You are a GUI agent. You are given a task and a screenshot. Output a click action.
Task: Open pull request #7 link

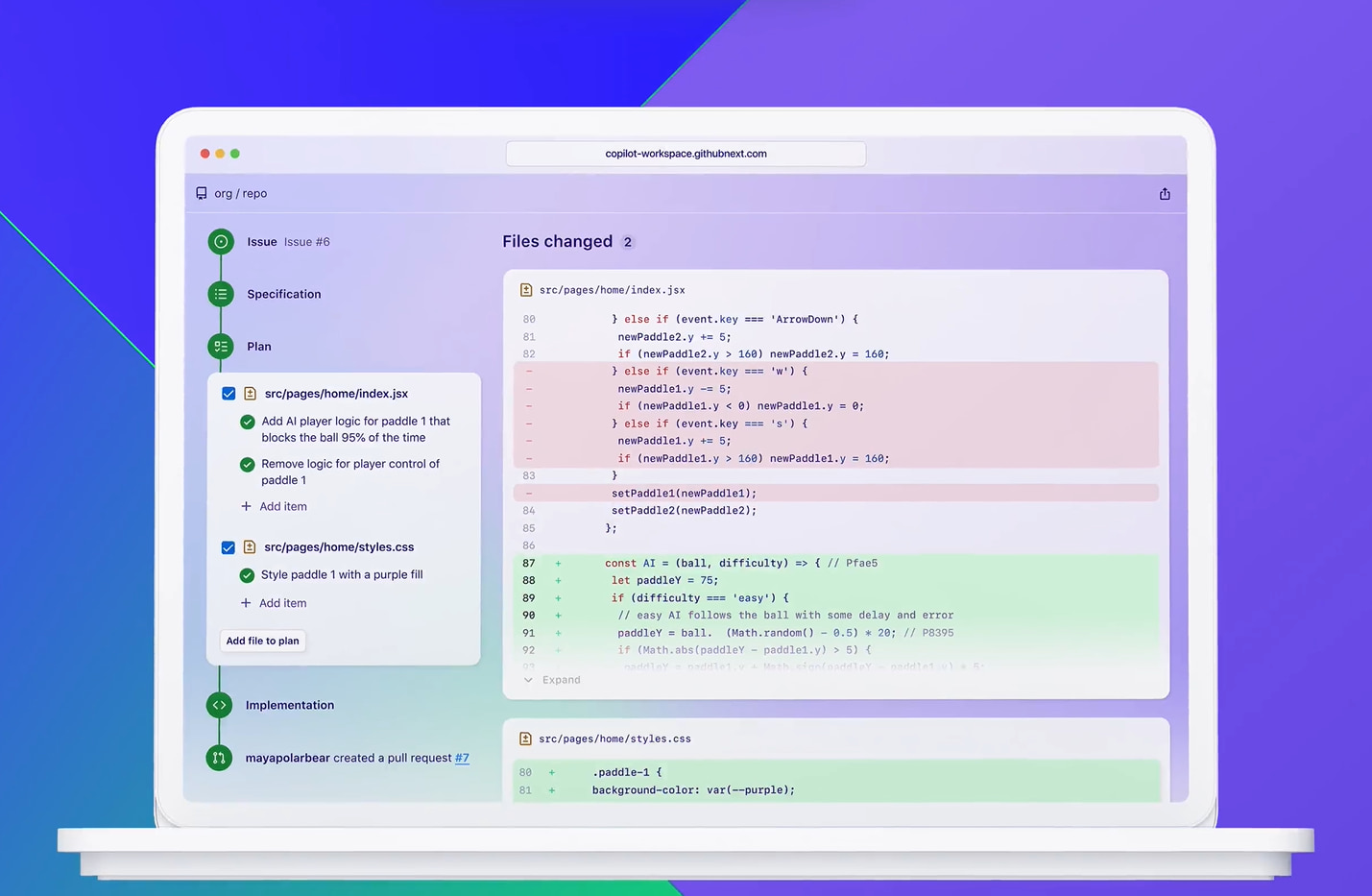tap(462, 758)
